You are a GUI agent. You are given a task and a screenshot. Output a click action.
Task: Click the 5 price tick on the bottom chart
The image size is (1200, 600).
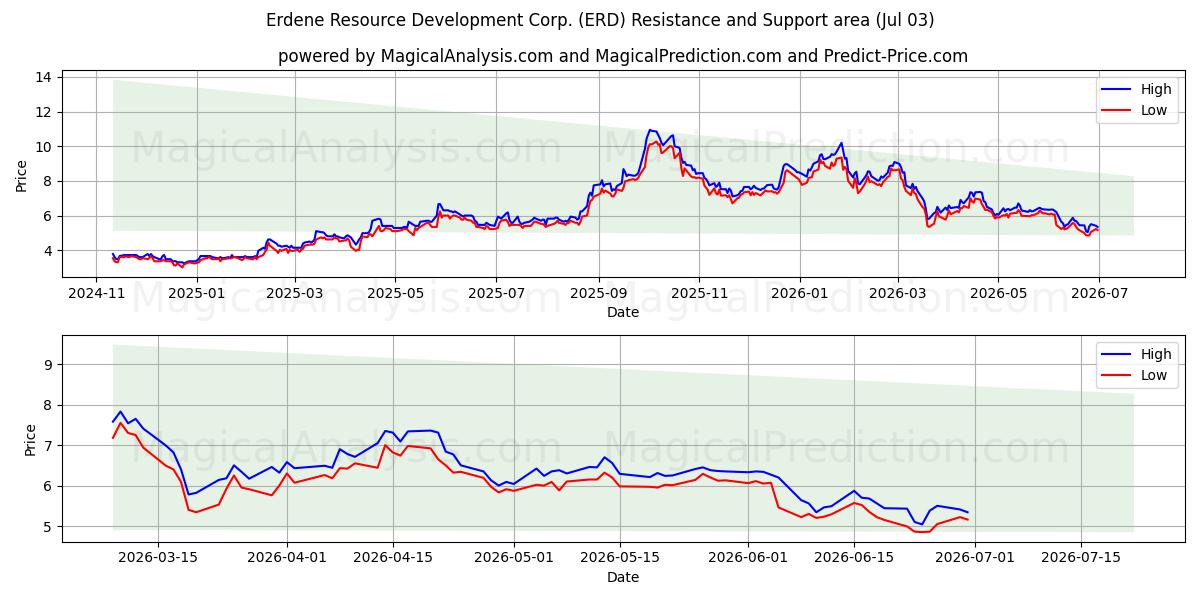tap(50, 527)
